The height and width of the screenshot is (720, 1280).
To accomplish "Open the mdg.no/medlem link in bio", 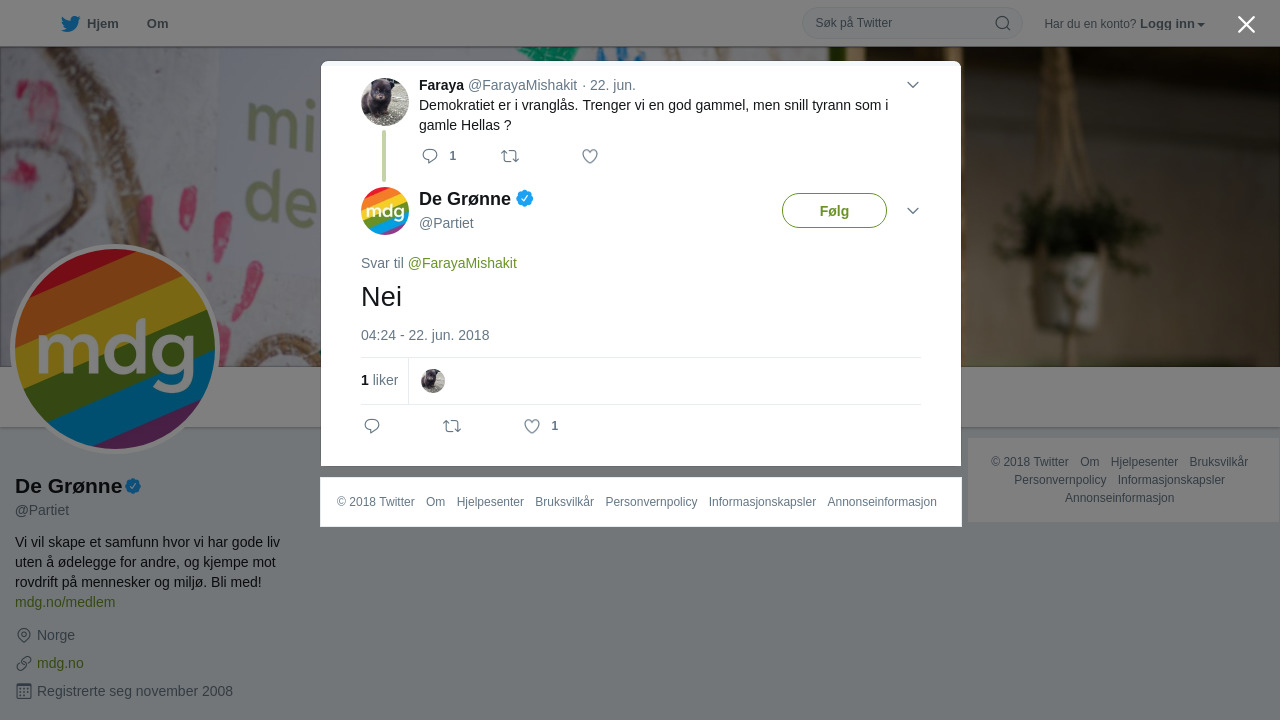I will (x=65, y=602).
